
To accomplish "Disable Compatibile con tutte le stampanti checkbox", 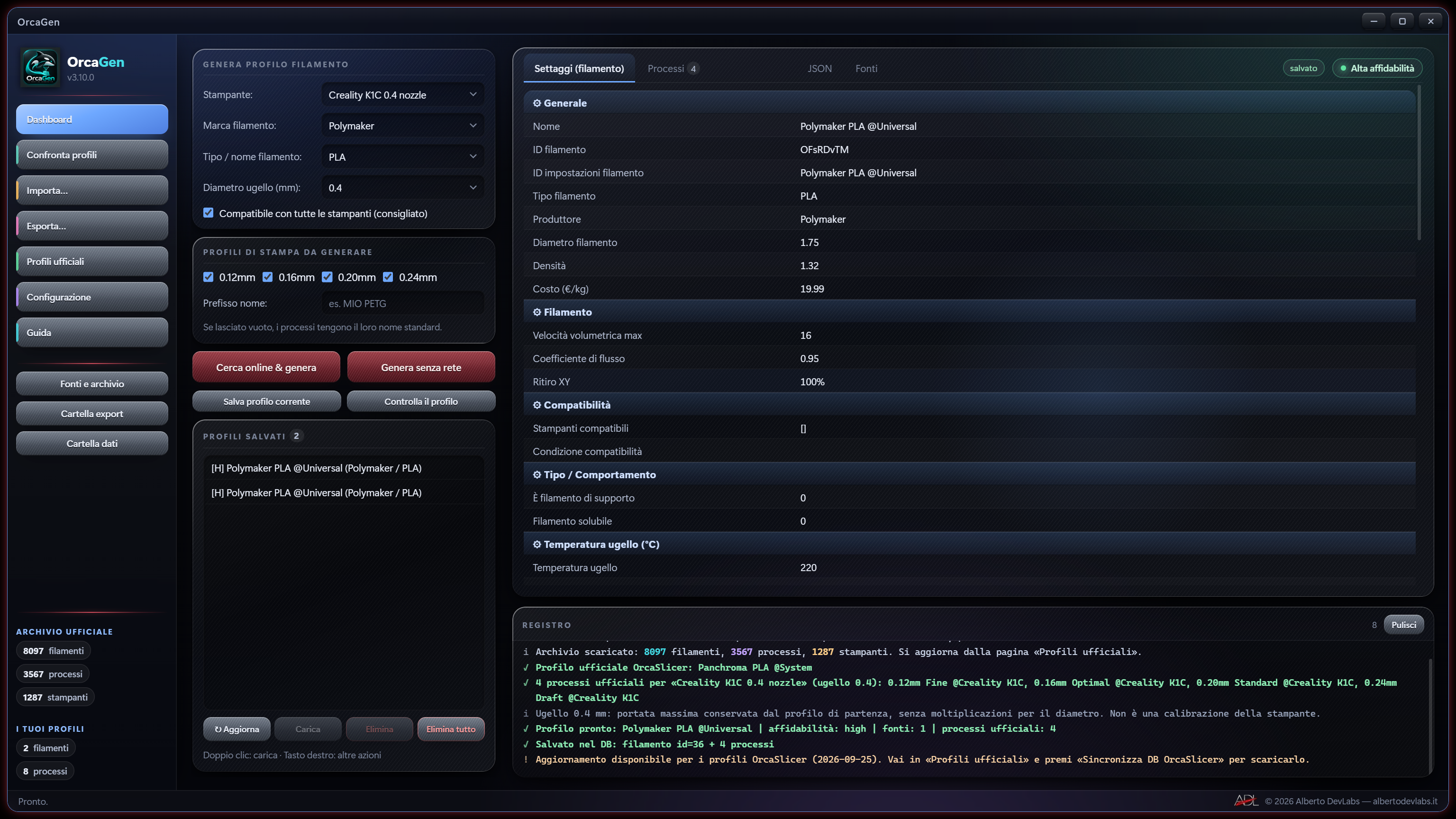I will point(209,213).
